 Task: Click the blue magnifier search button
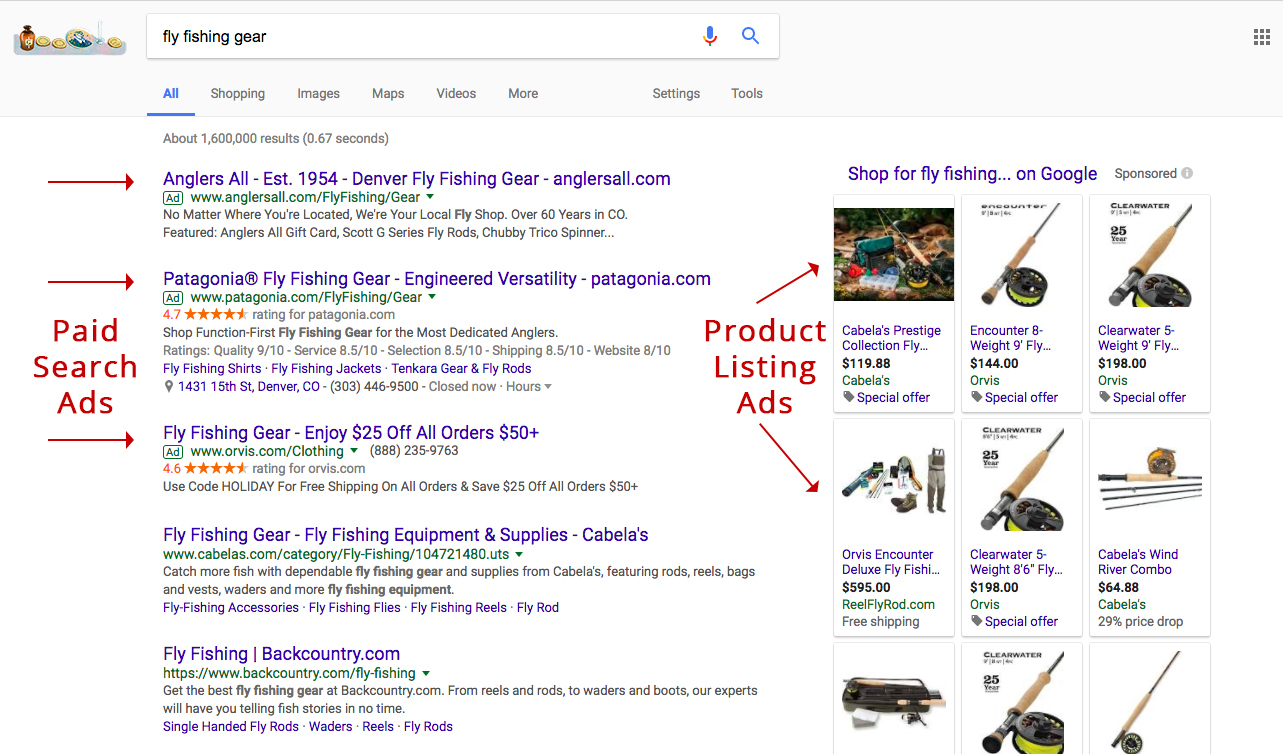pos(750,36)
